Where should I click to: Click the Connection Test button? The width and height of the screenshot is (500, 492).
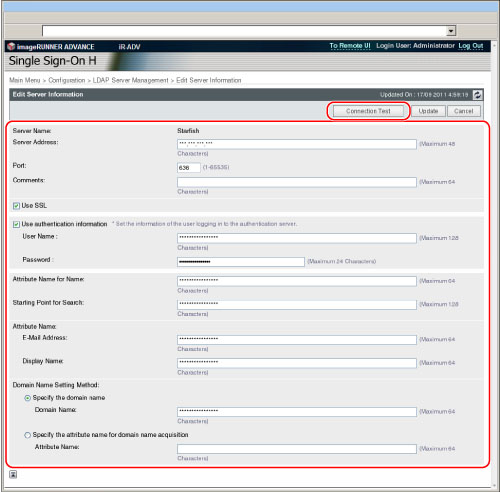[x=368, y=111]
